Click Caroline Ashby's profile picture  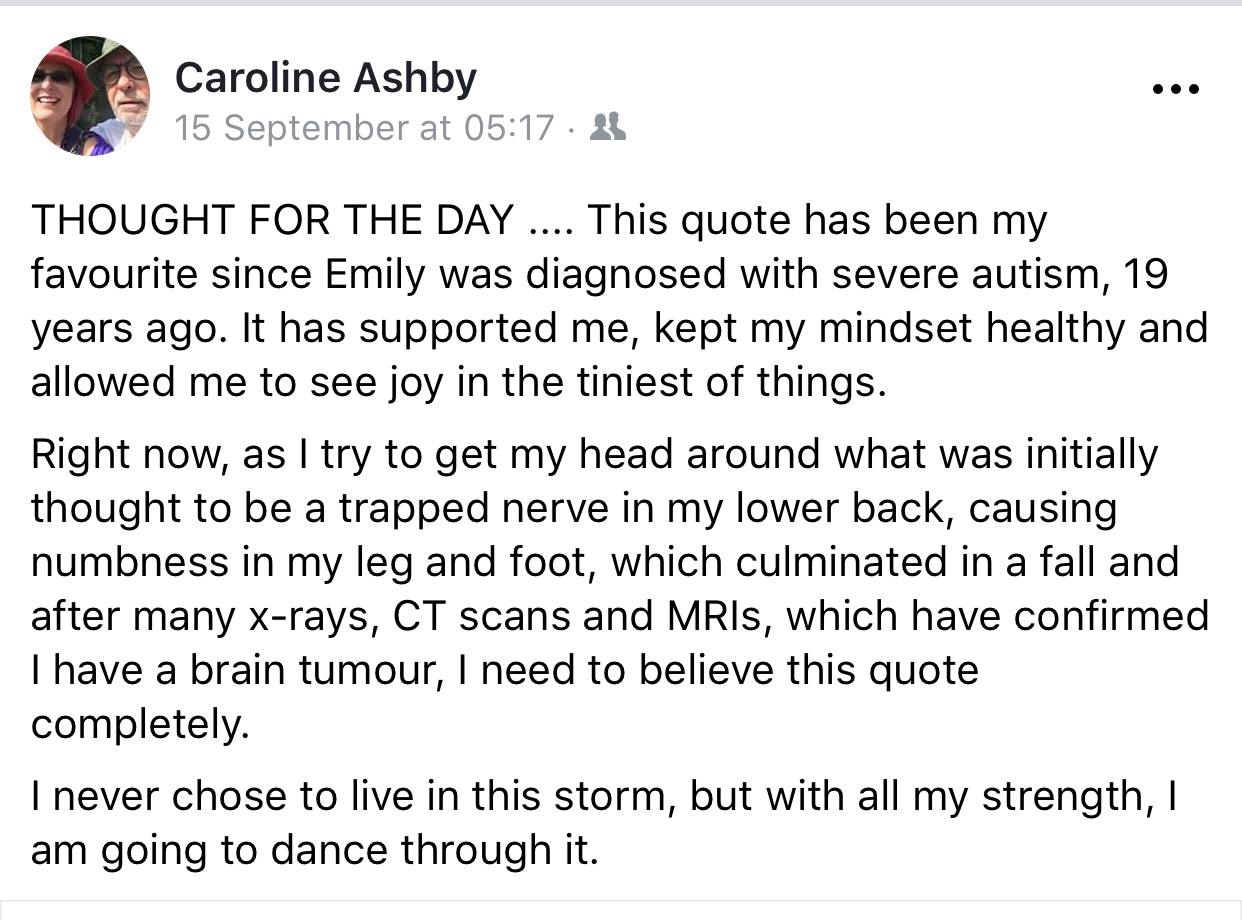(90, 96)
